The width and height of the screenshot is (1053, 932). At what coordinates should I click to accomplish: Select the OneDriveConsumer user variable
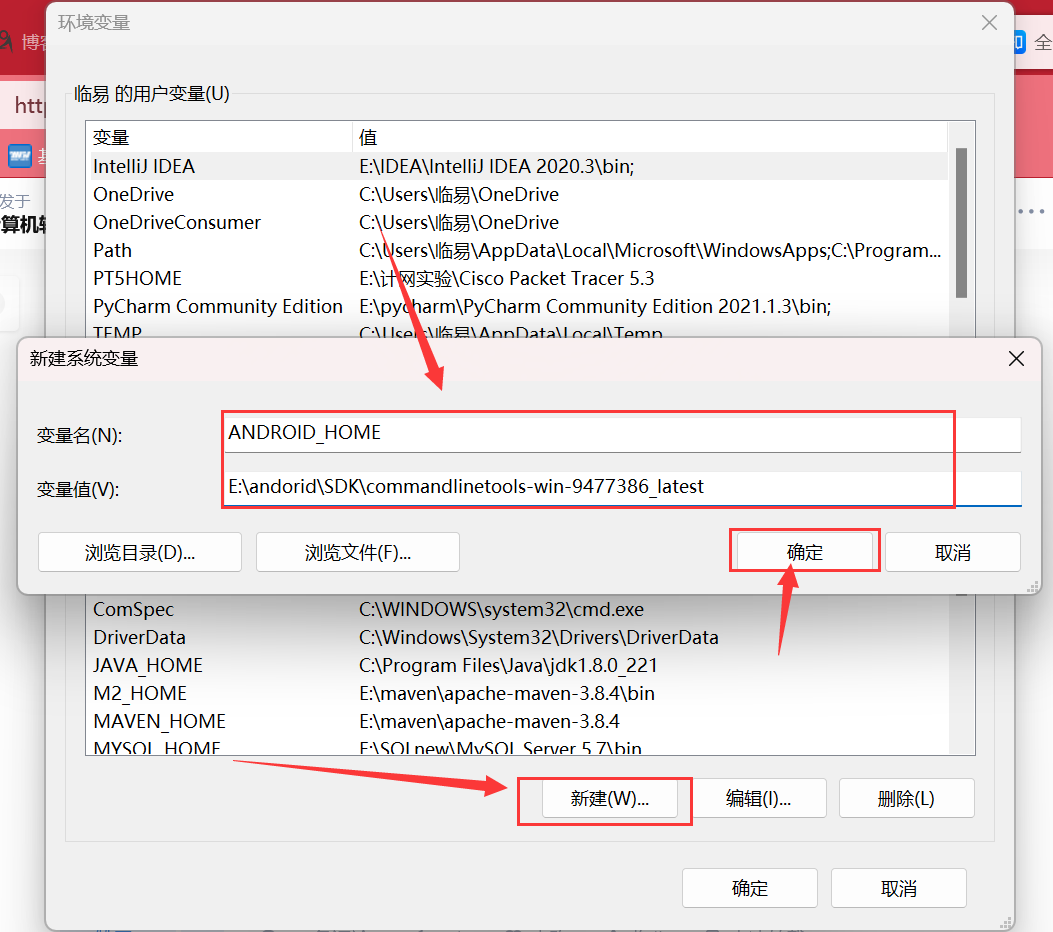coord(518,222)
